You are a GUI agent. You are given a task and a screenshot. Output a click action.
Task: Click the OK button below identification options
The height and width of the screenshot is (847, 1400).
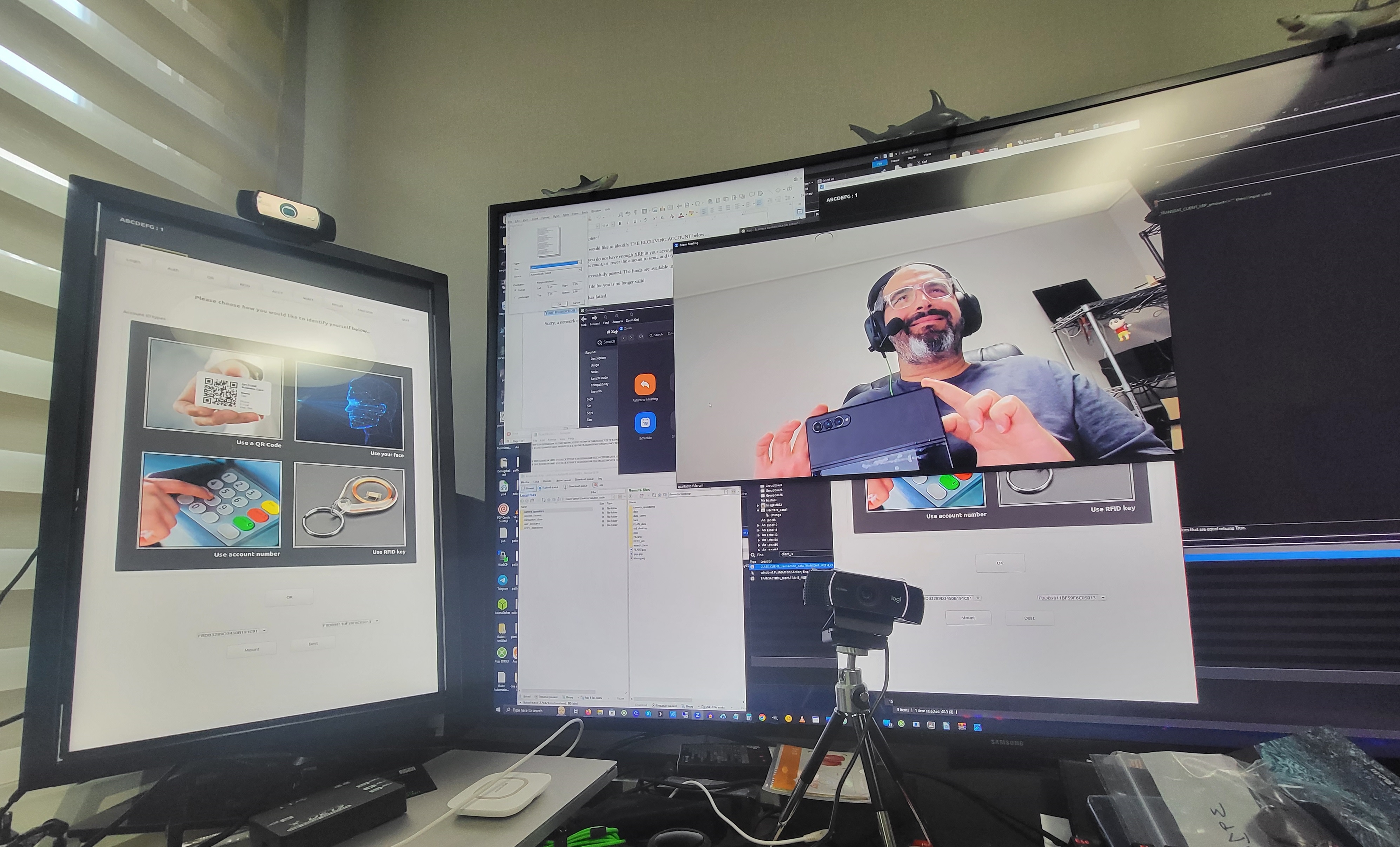tap(289, 597)
